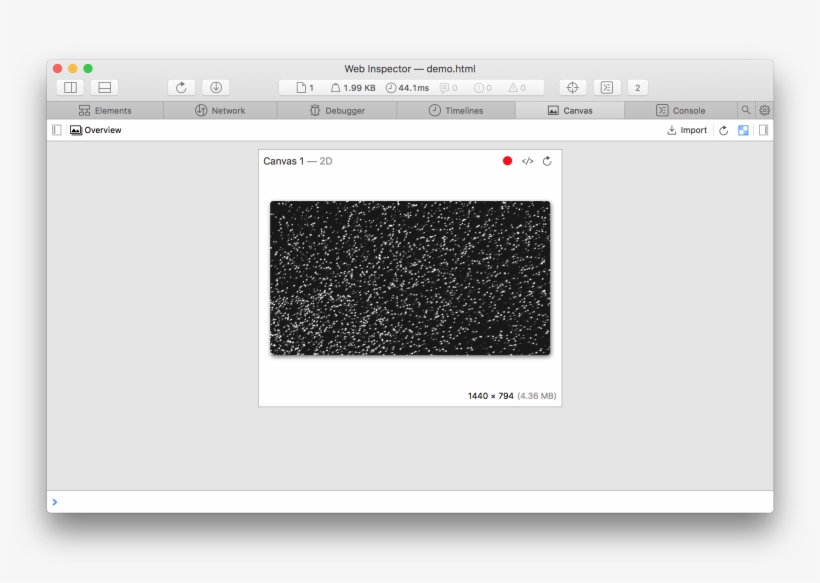Refresh all canvas previews in the navigation bar
The image size is (820, 583).
[x=722, y=130]
